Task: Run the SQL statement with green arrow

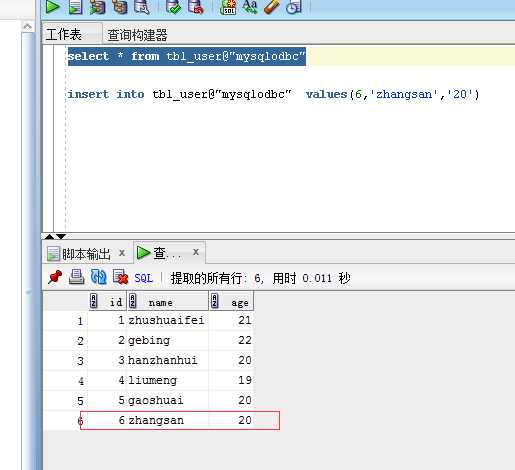Action: coord(53,7)
